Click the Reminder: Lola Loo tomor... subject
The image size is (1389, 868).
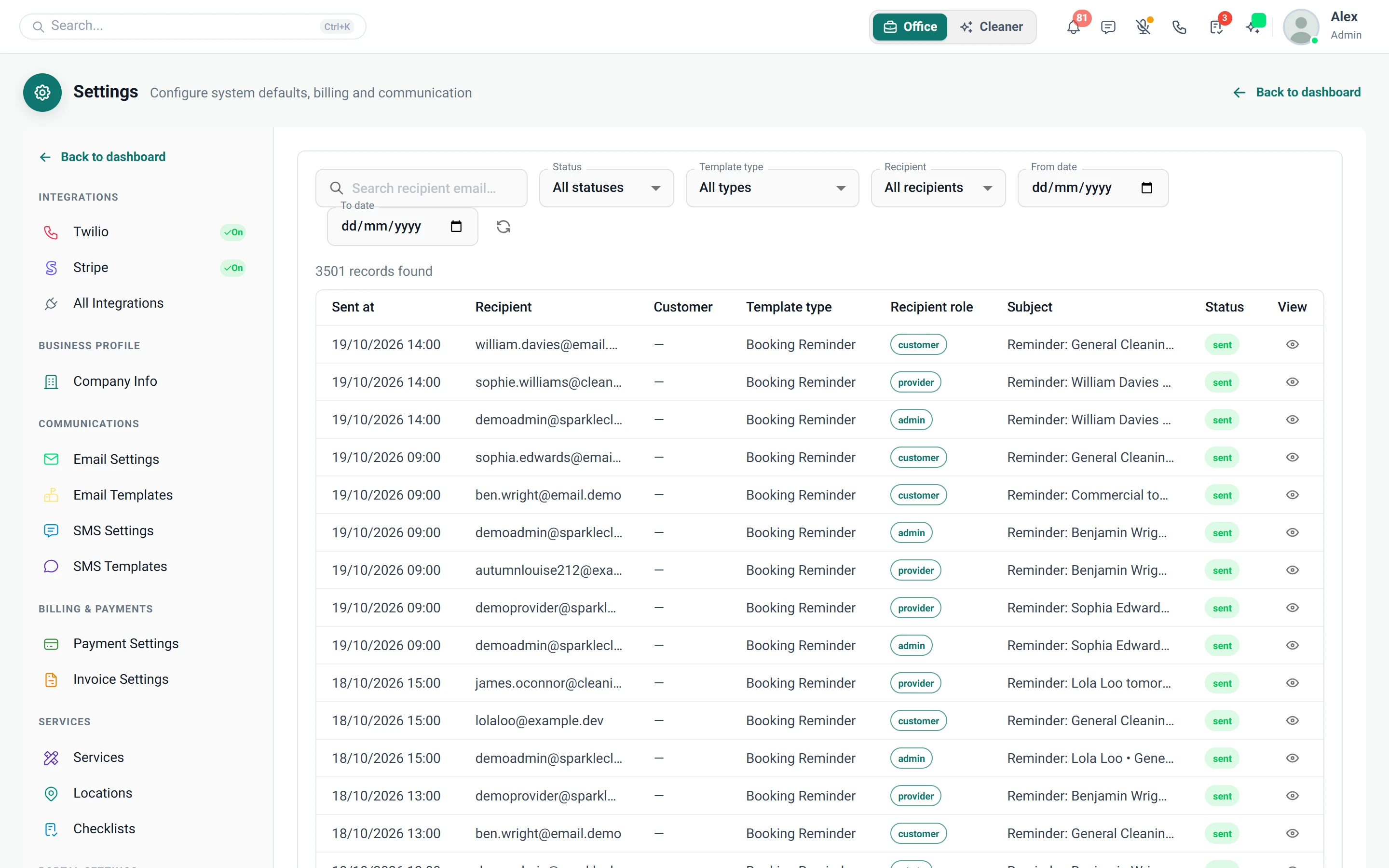1089,682
